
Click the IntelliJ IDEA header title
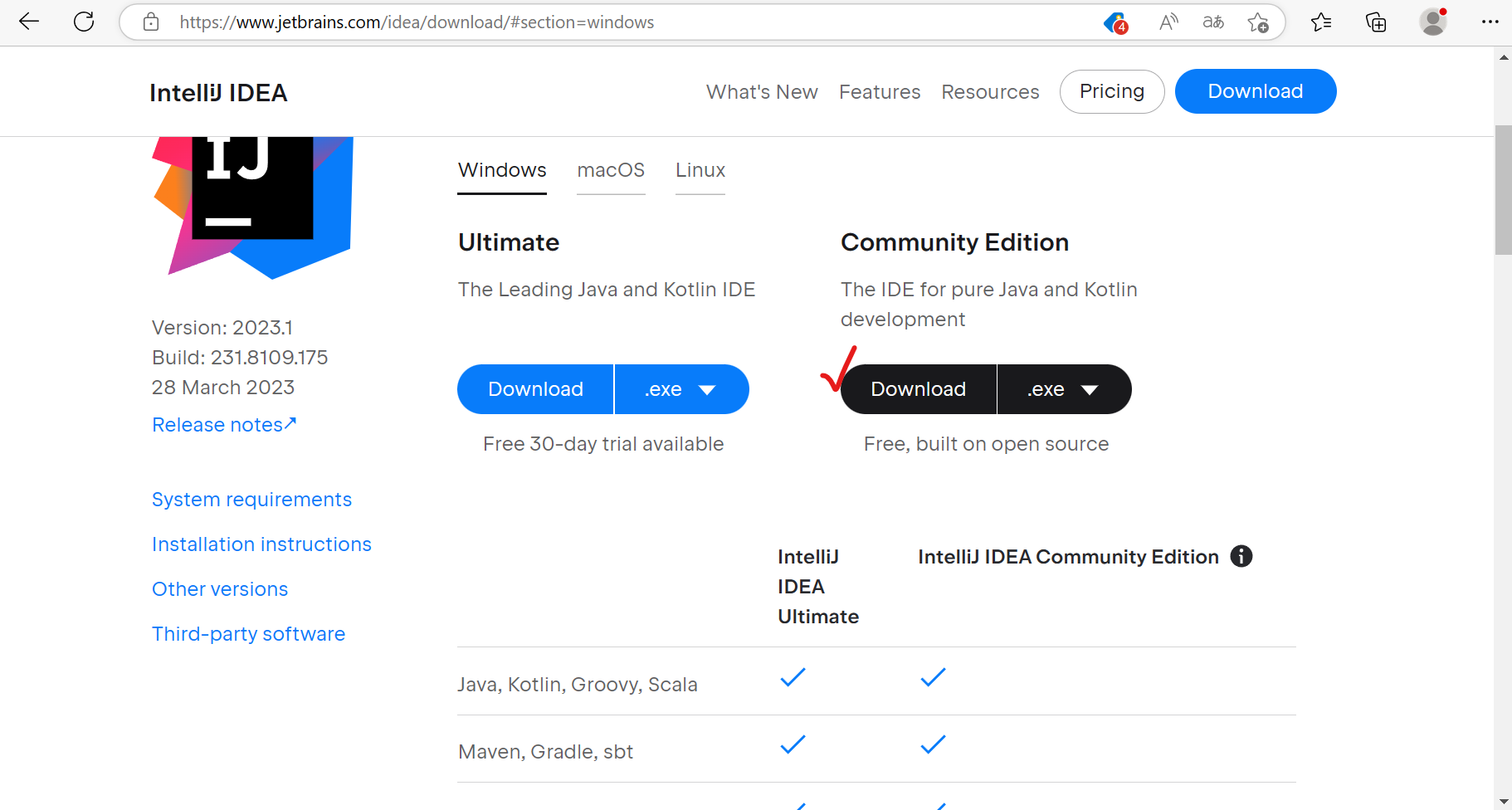tap(218, 93)
